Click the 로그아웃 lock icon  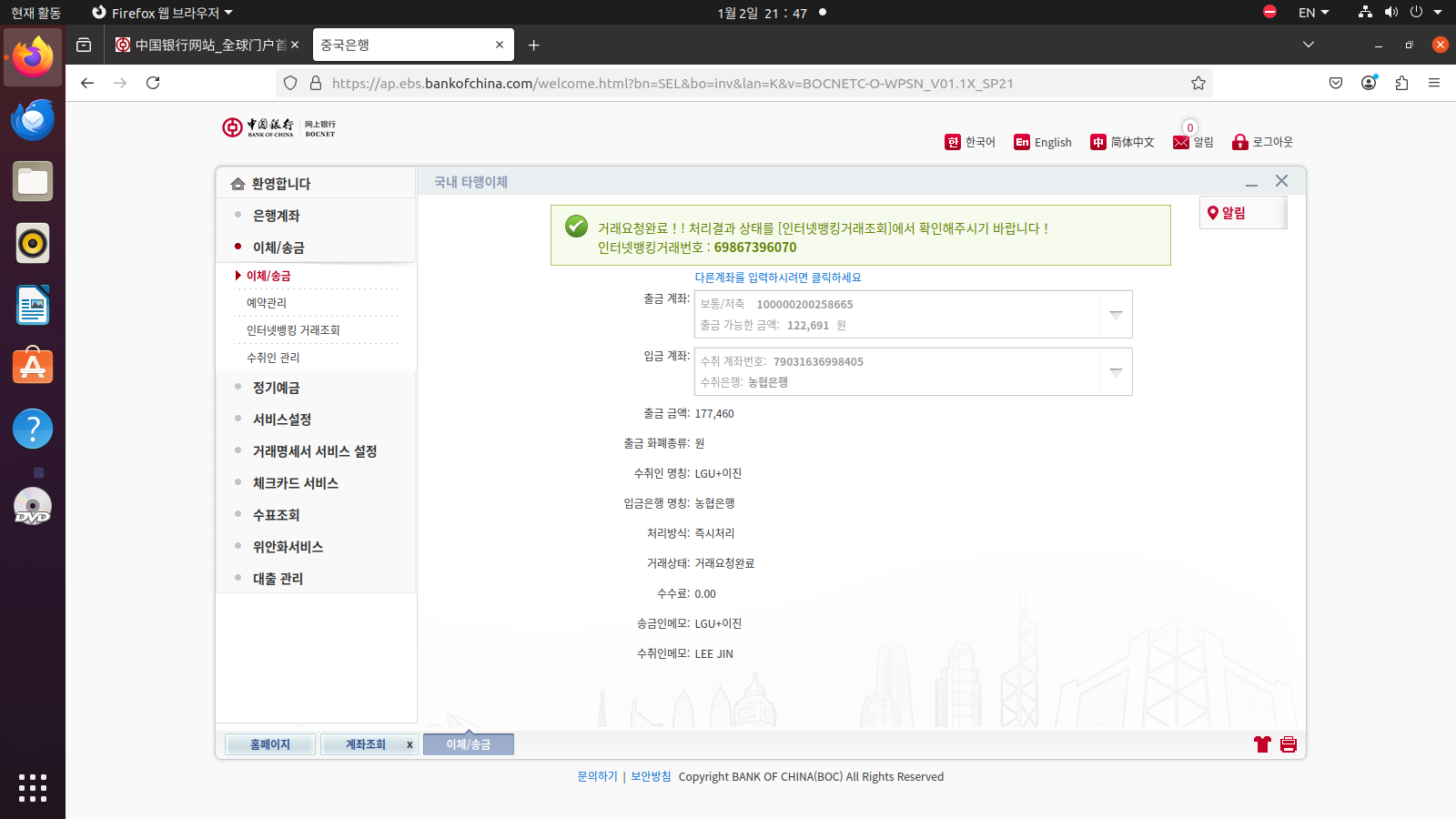[x=1239, y=142]
